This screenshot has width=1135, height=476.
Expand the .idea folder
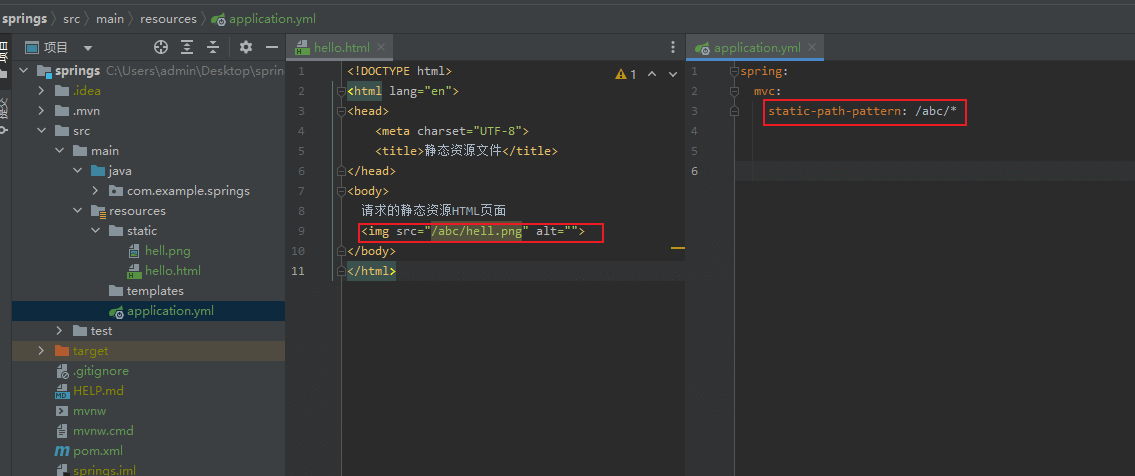[x=41, y=91]
